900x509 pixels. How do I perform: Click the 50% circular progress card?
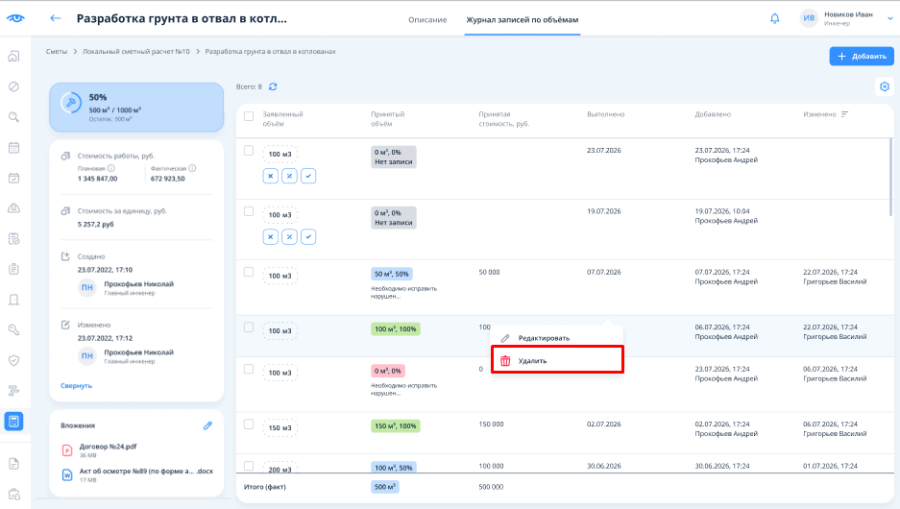point(137,107)
